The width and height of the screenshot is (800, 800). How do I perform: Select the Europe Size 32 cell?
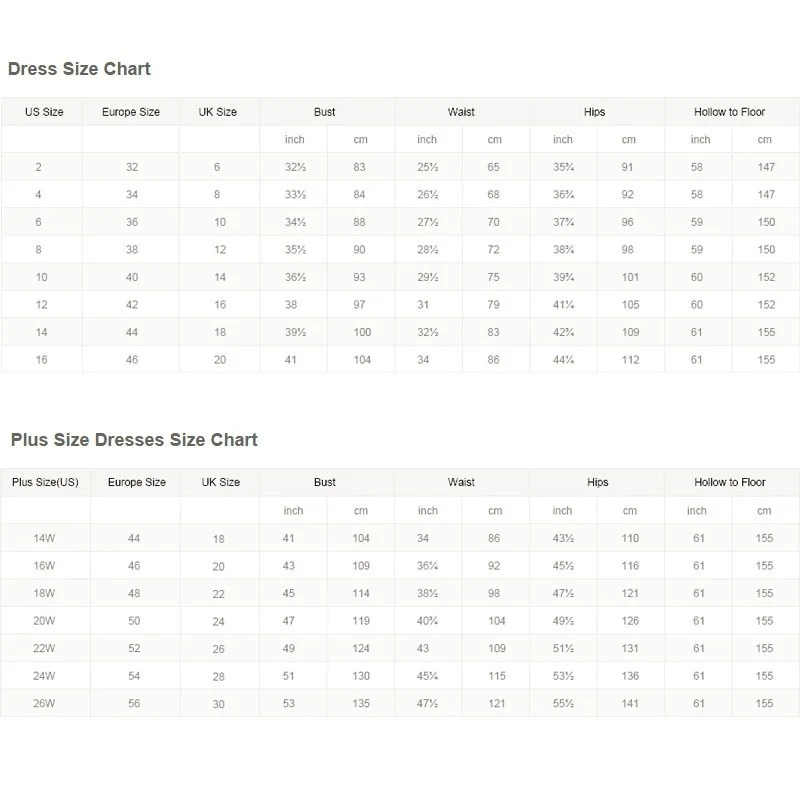coord(132,168)
